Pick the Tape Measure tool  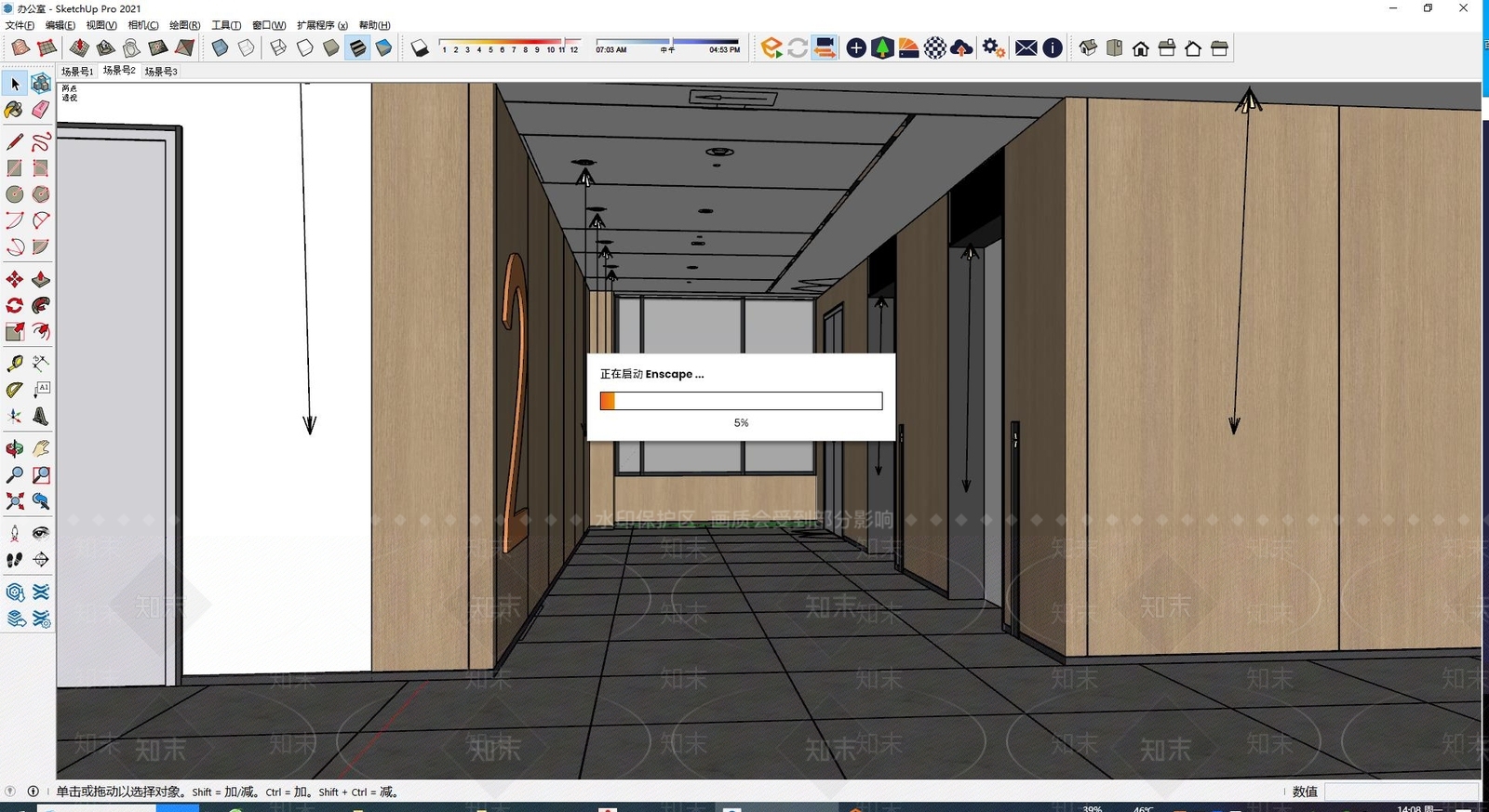click(15, 364)
